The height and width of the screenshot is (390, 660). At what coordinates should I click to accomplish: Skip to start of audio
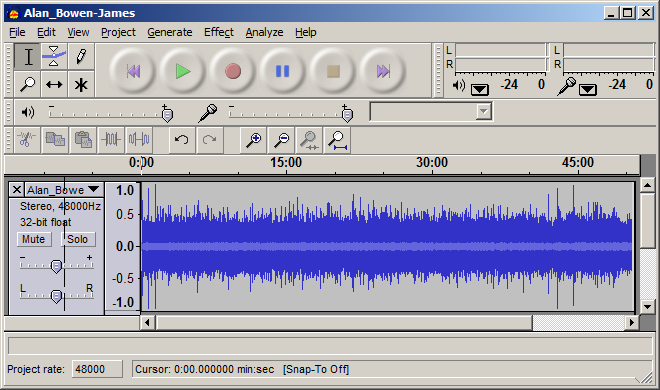[133, 71]
